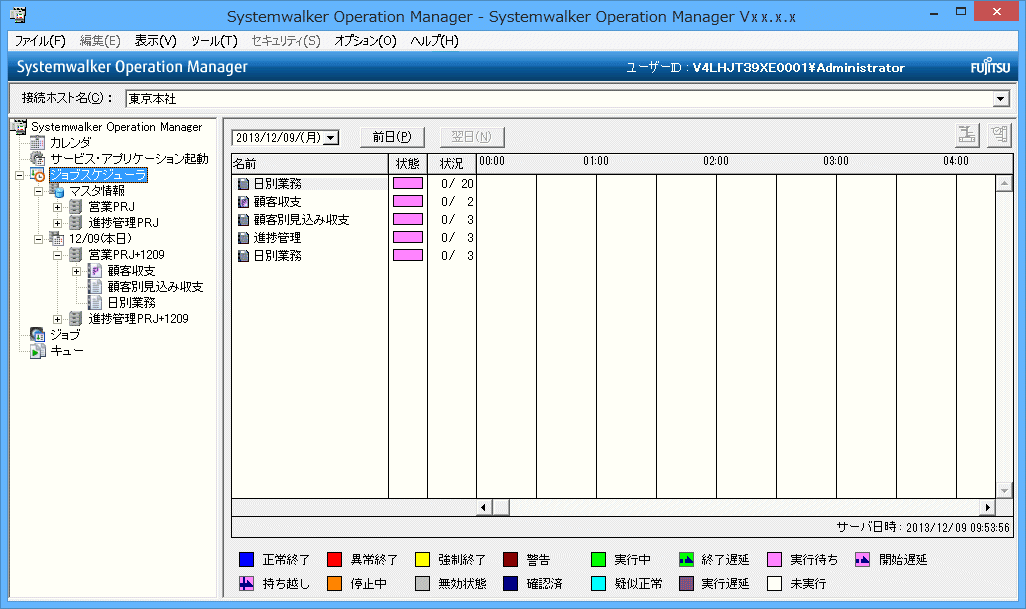1026x609 pixels.
Task: Collapse the 12/09(本日) tree node
Action: click(39, 239)
